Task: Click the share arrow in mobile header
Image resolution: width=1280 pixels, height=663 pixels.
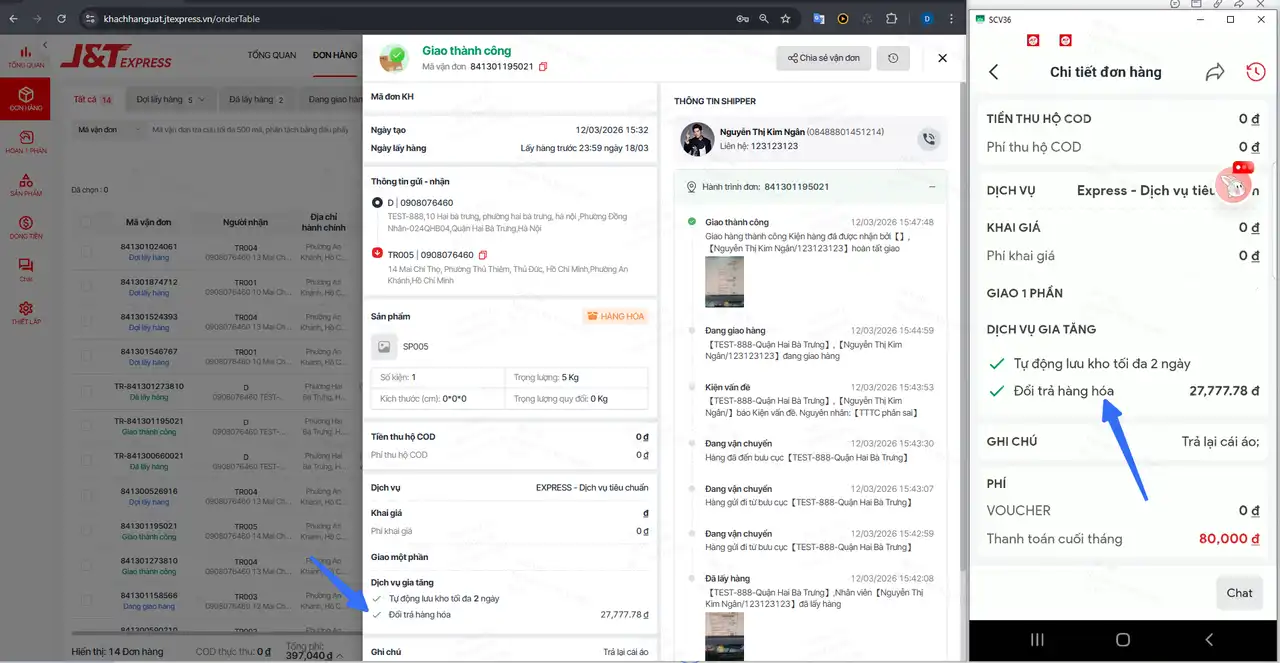Action: click(x=1214, y=72)
